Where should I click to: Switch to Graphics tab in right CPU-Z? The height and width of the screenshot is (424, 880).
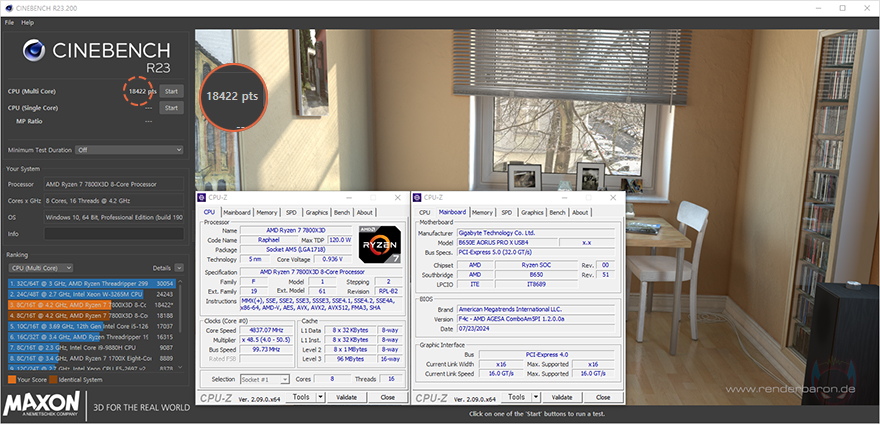(x=532, y=212)
